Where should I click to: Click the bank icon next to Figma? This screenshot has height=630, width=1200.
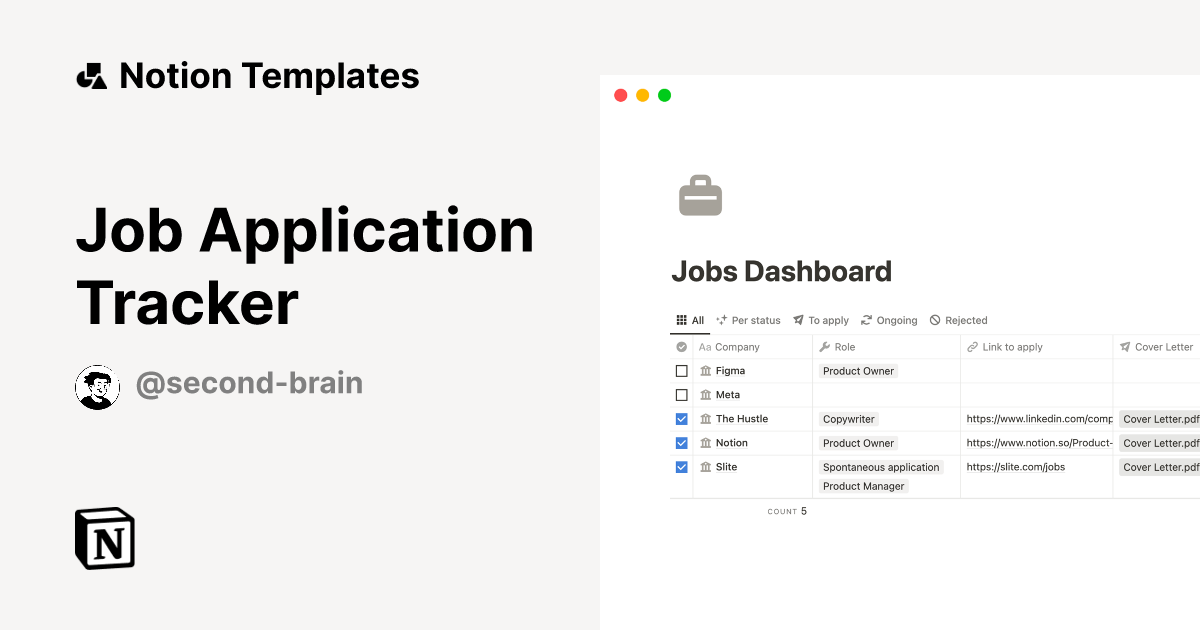707,370
